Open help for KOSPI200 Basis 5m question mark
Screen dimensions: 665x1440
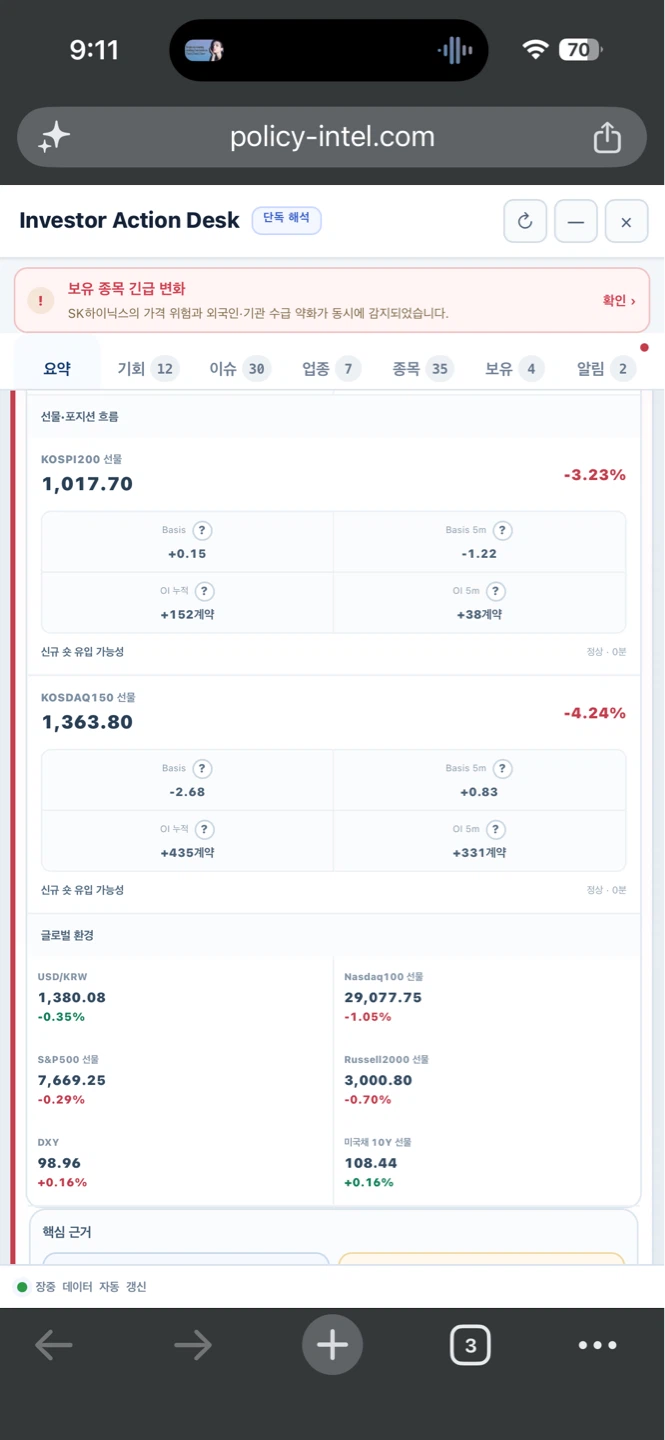click(x=503, y=530)
